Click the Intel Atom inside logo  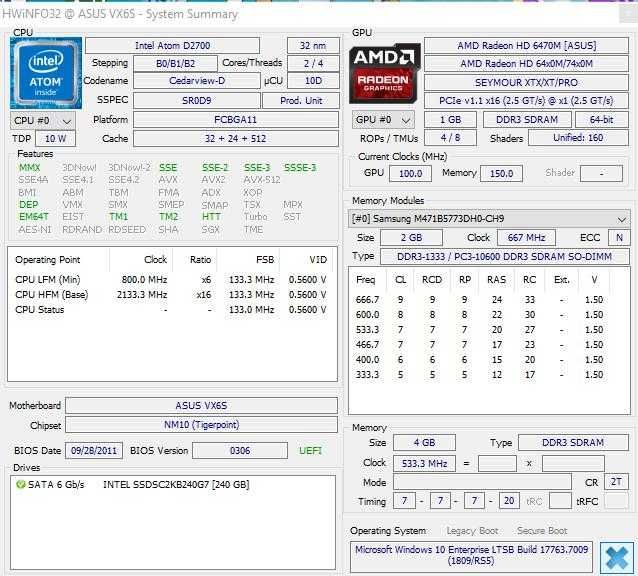tap(46, 73)
